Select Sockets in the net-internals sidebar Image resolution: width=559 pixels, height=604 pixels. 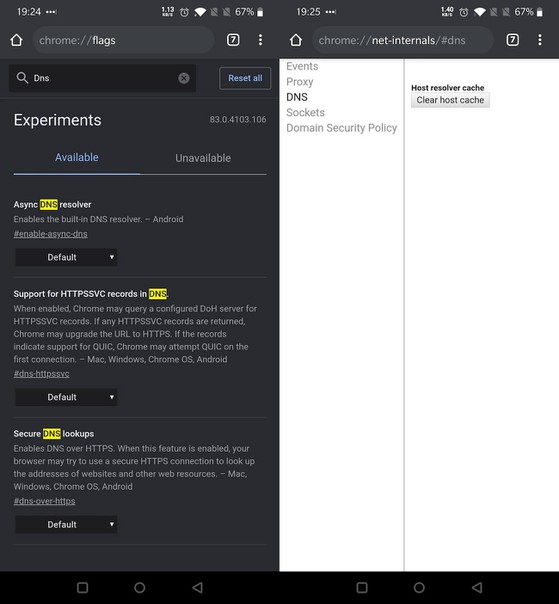tap(305, 112)
